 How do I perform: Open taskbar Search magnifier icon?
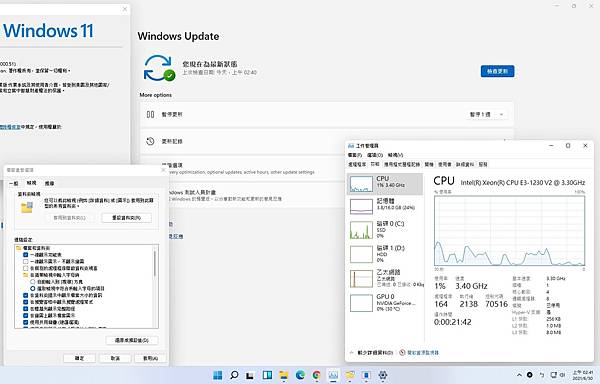[234, 375]
